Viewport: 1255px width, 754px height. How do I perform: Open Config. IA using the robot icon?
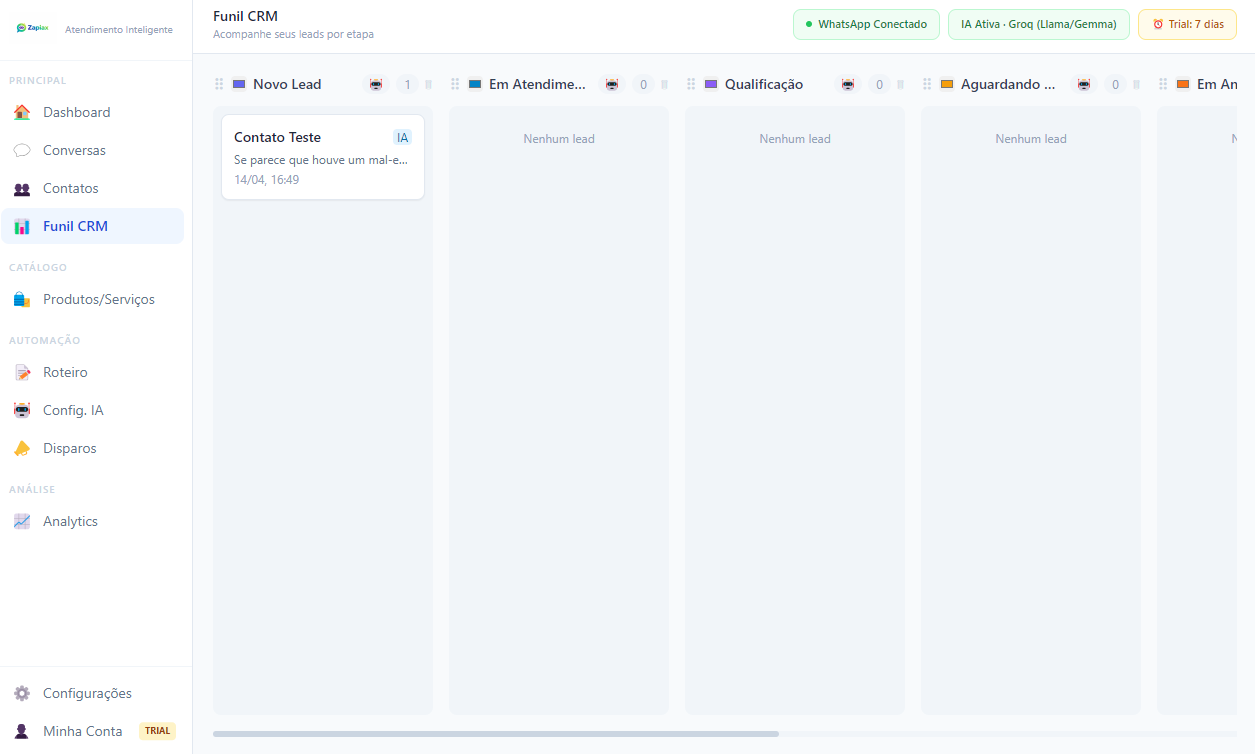click(20, 410)
